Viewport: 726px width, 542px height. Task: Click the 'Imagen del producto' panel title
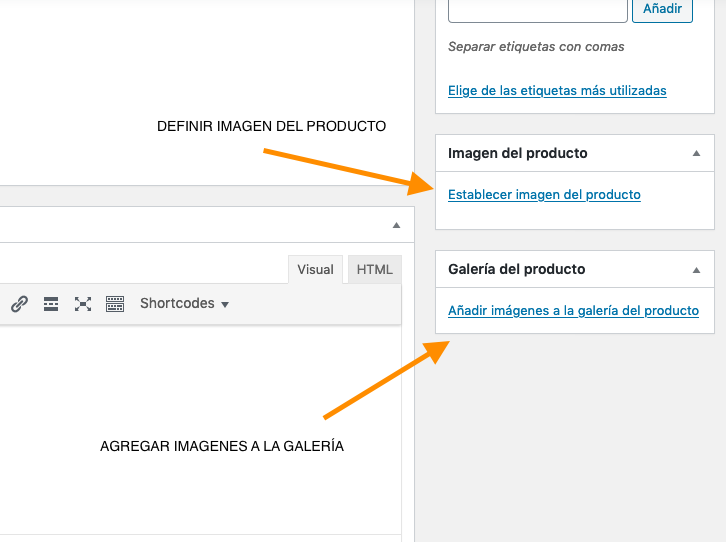(x=517, y=153)
